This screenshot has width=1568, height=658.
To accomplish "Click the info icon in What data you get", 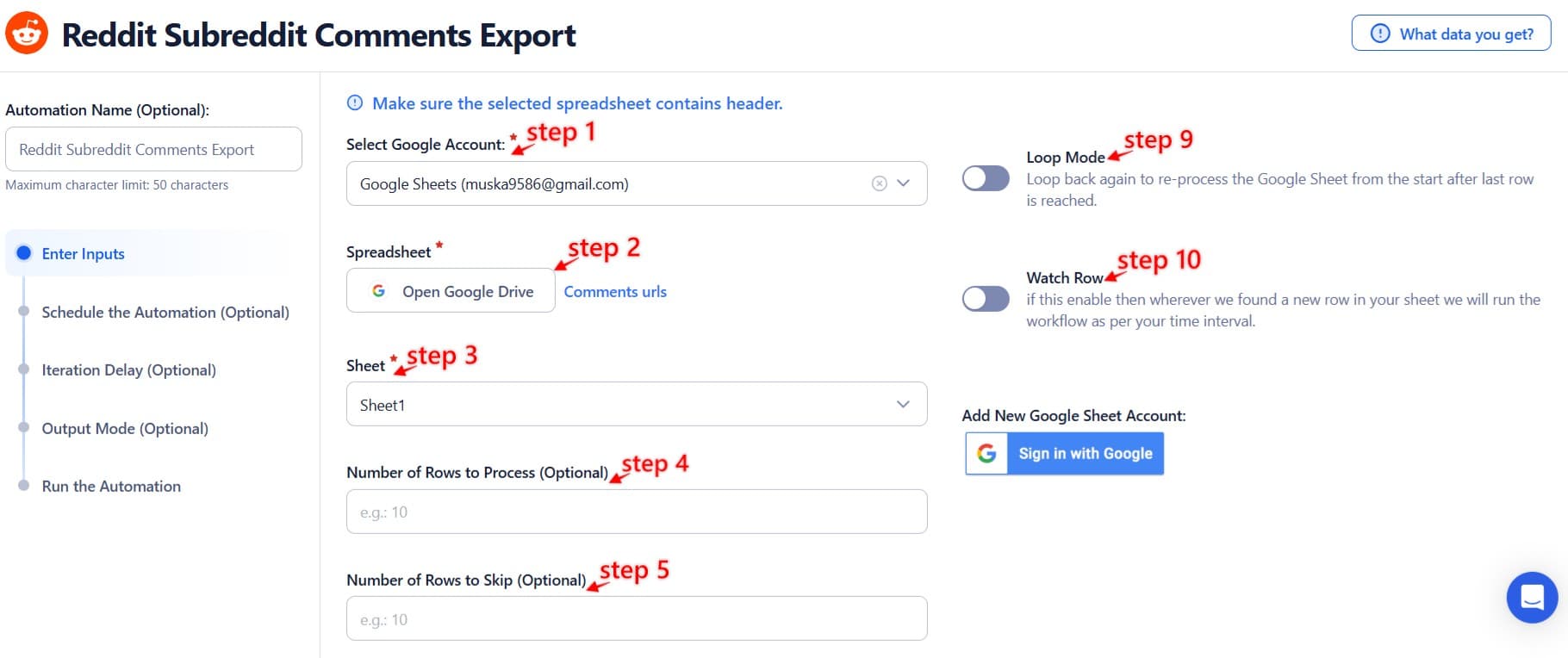I will click(x=1379, y=34).
